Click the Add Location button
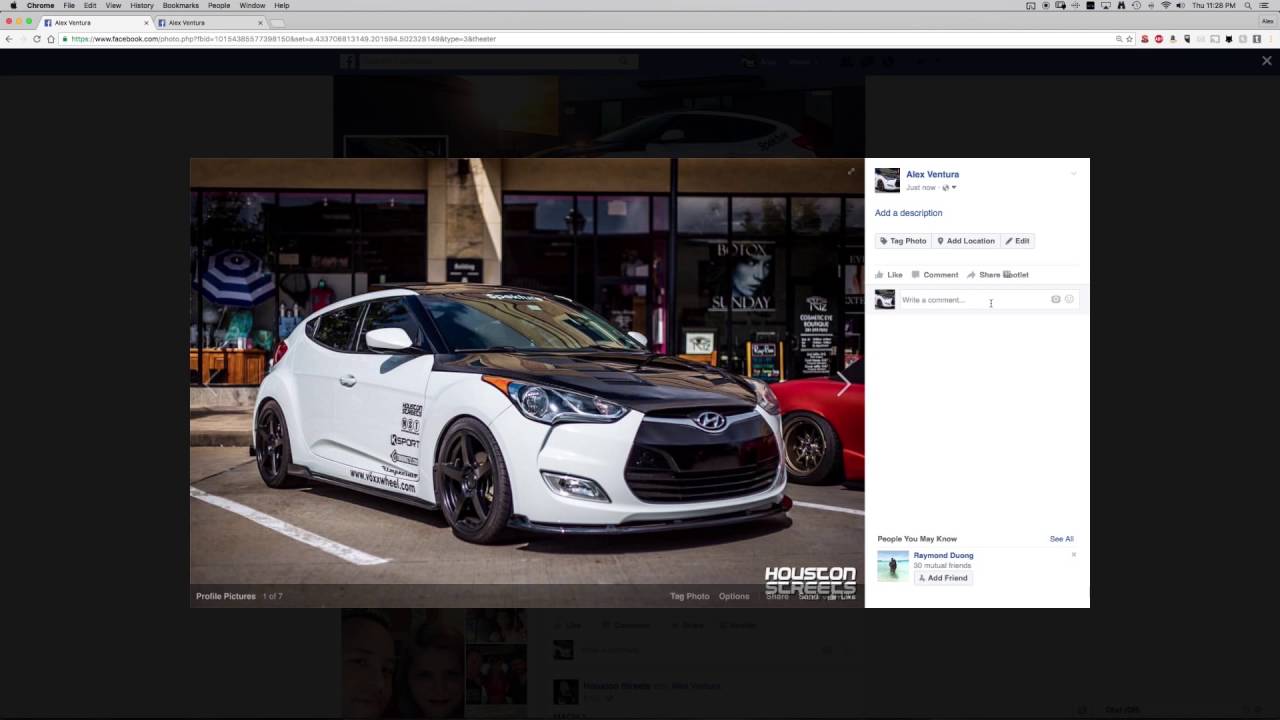Screen dimensions: 1280x720 [x=966, y=241]
